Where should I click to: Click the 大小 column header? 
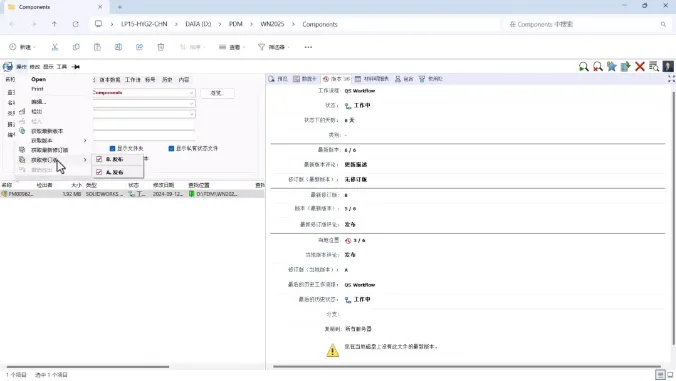76,185
